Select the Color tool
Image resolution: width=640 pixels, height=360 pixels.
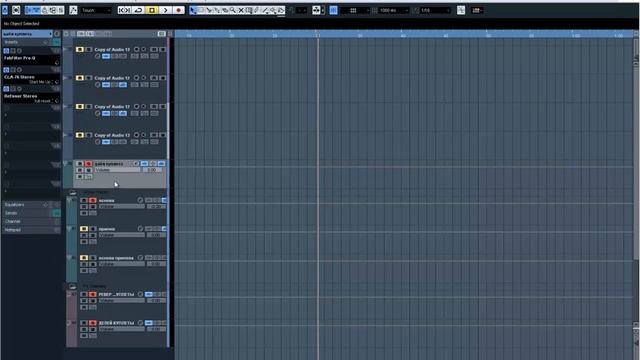(x=281, y=10)
